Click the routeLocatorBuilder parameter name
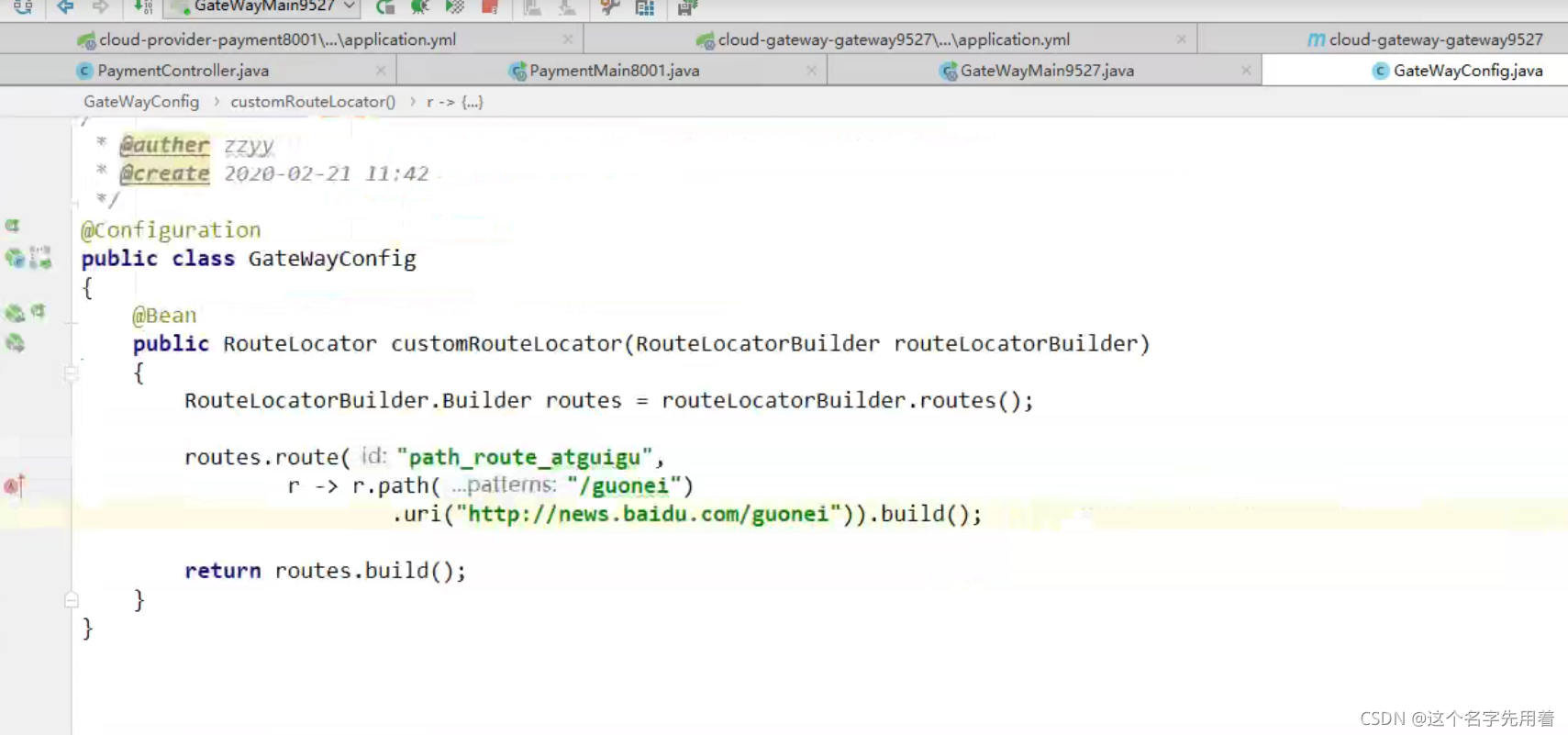Viewport: 1568px width, 735px height. tap(1016, 343)
